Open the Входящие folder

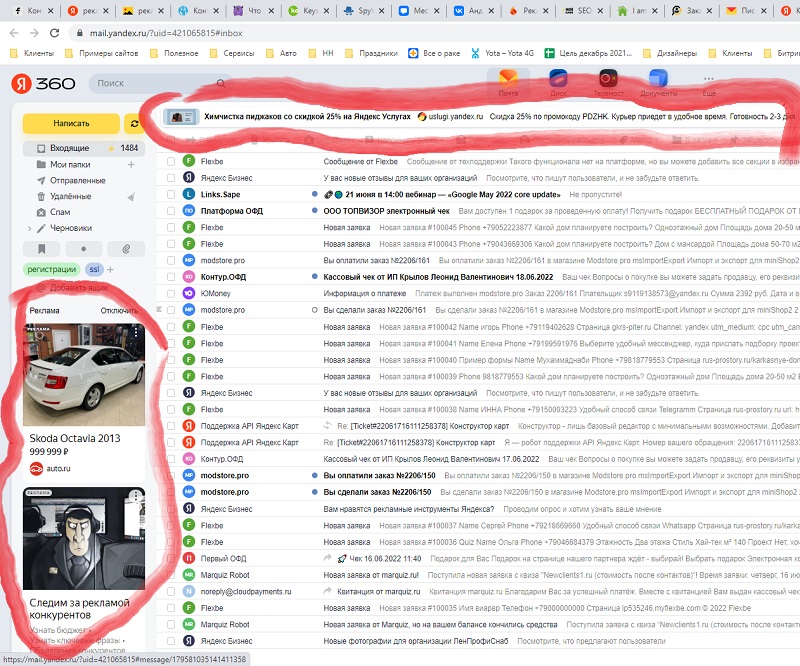click(x=84, y=148)
